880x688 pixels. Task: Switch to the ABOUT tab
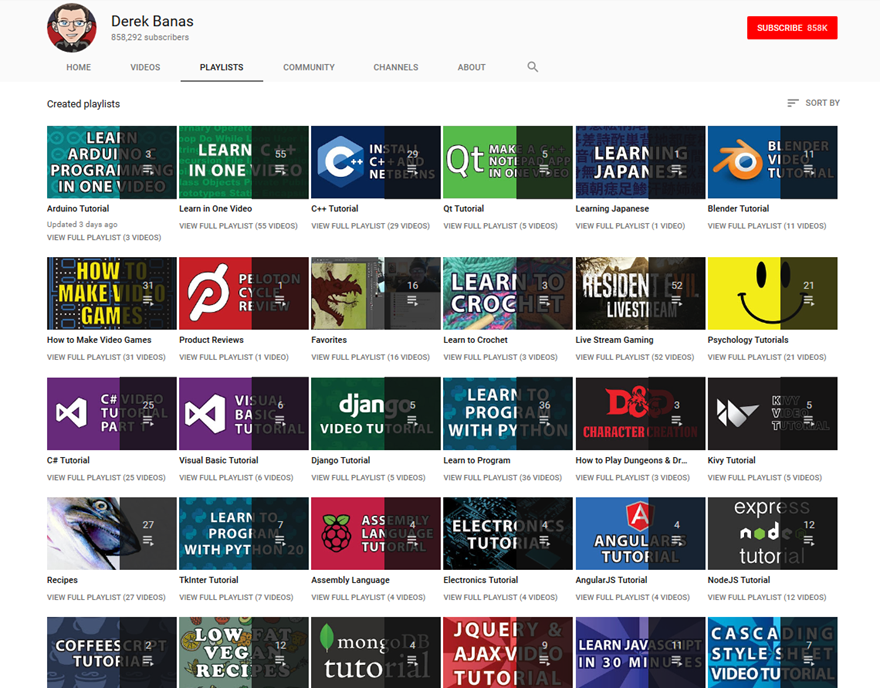(x=471, y=67)
